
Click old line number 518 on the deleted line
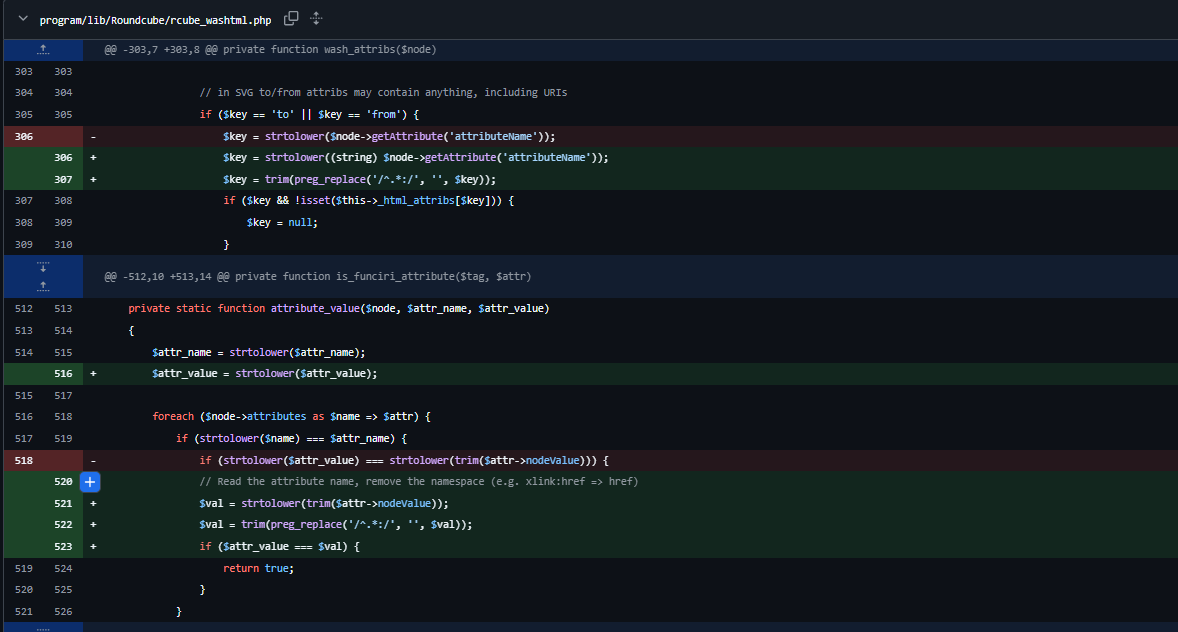point(22,460)
